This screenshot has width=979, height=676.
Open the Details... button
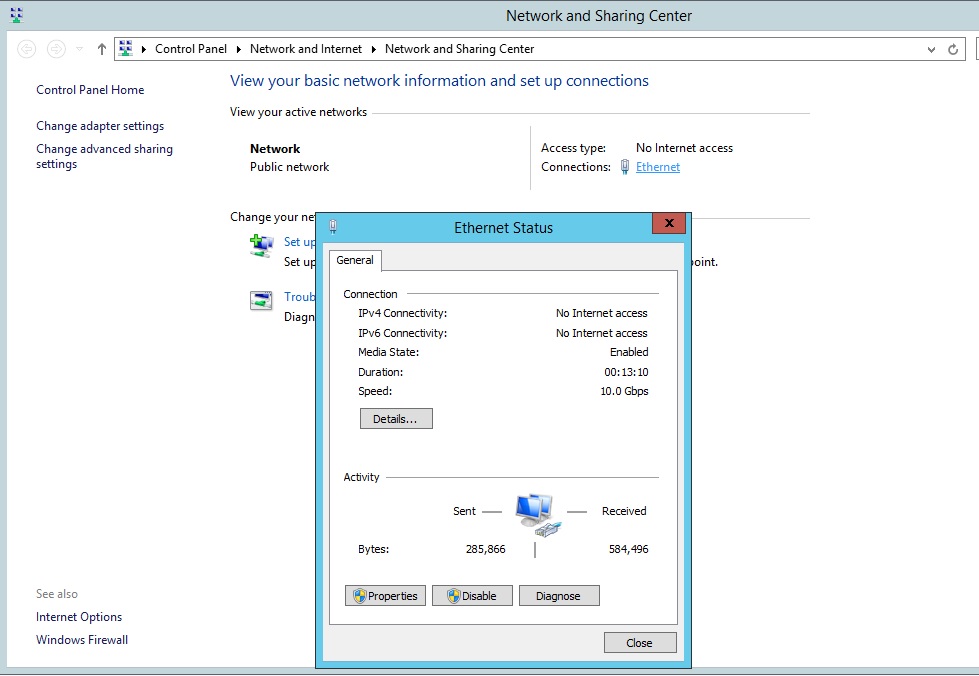pyautogui.click(x=396, y=419)
